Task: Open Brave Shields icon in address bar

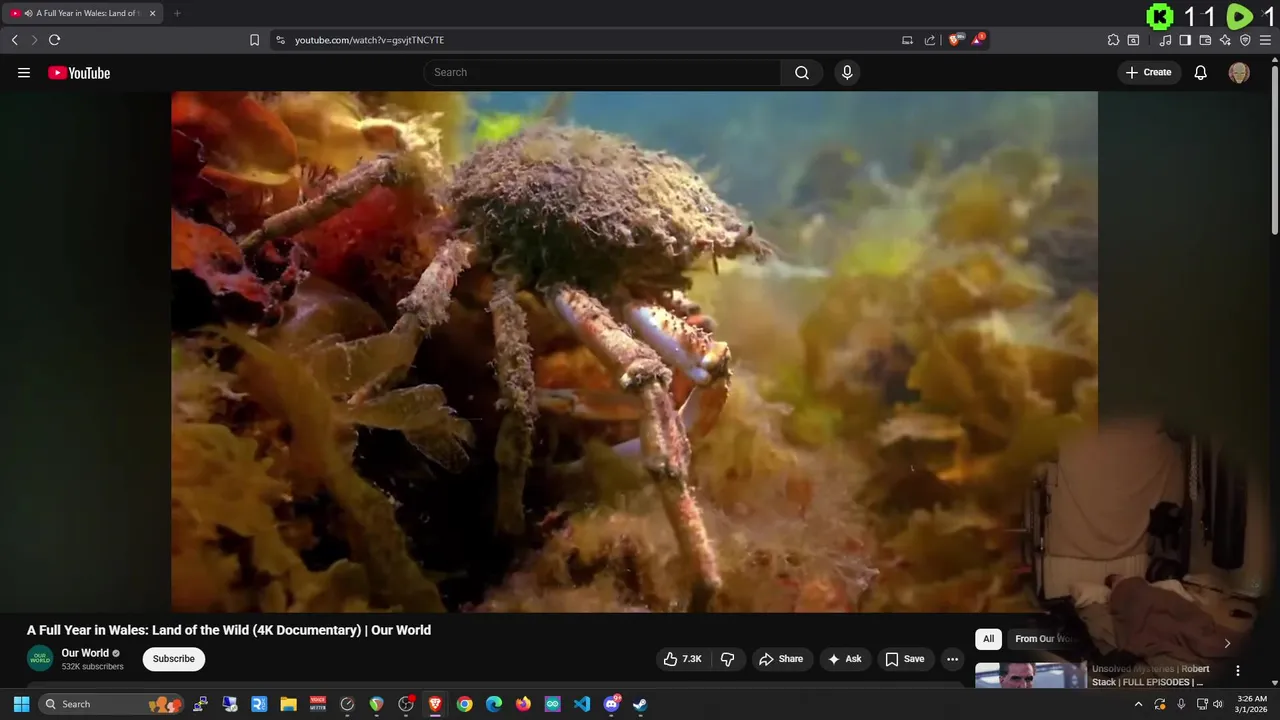Action: pyautogui.click(x=956, y=40)
